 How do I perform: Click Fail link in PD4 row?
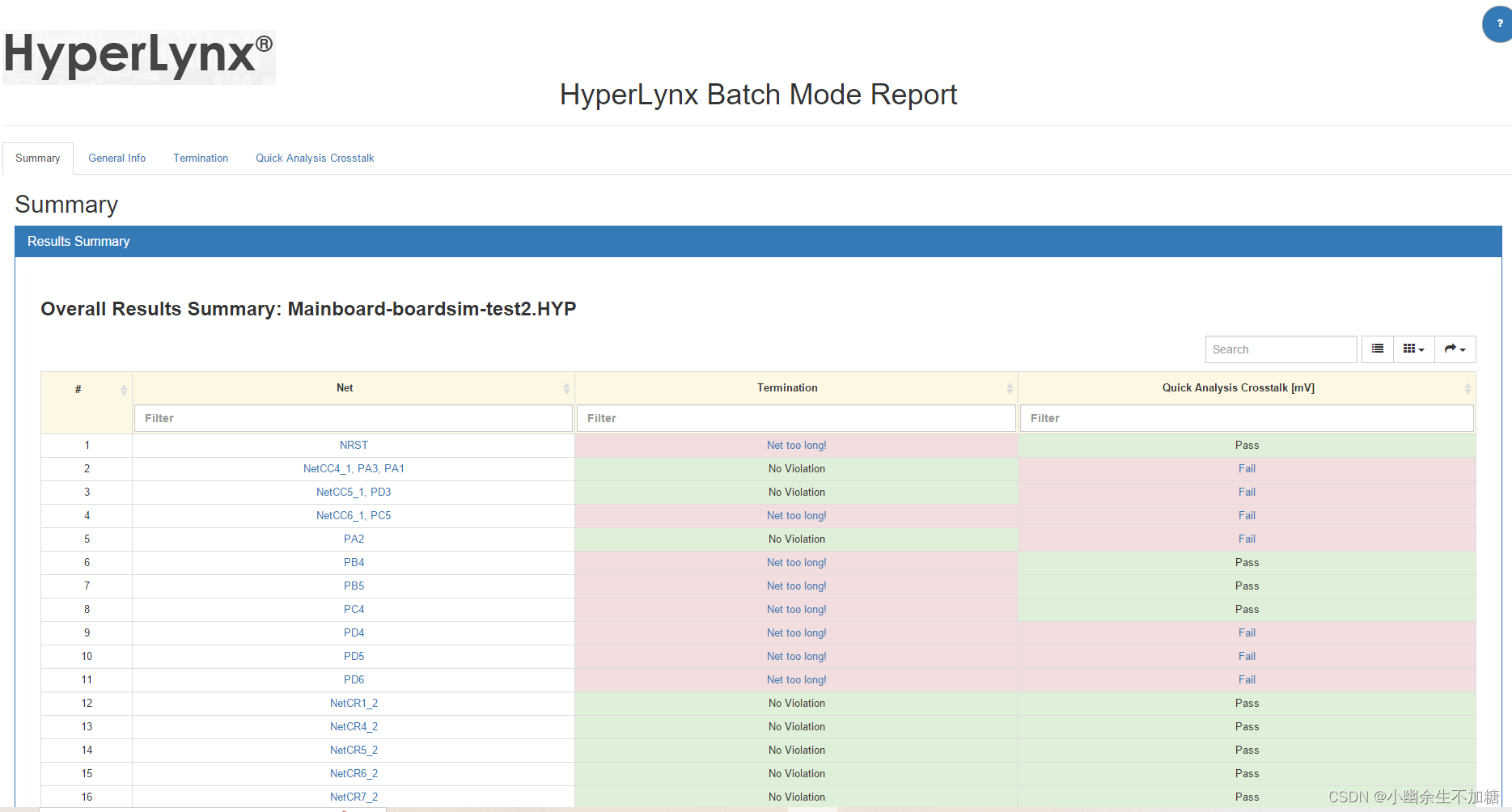coord(1247,632)
